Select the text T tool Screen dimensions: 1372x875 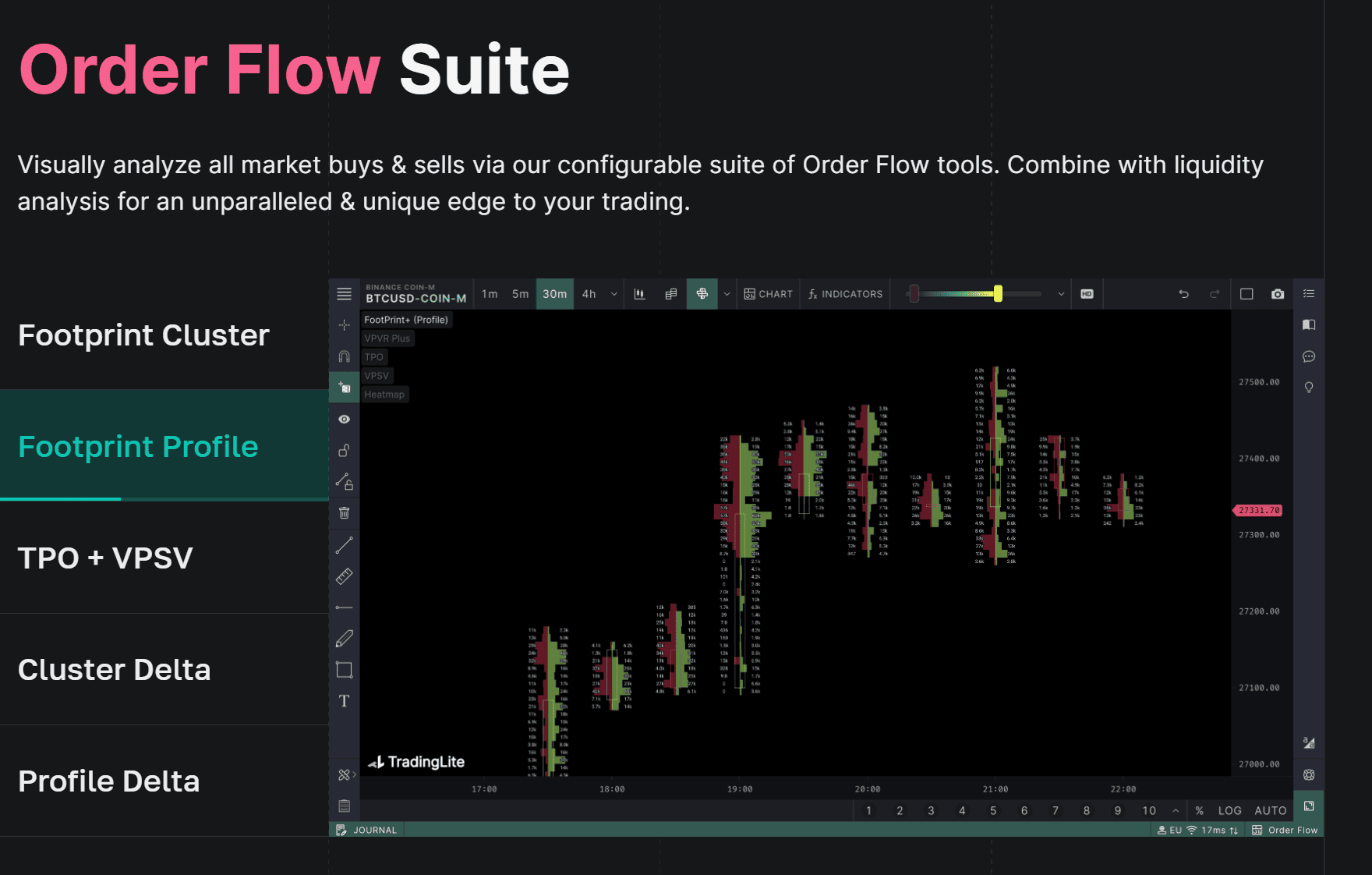344,701
